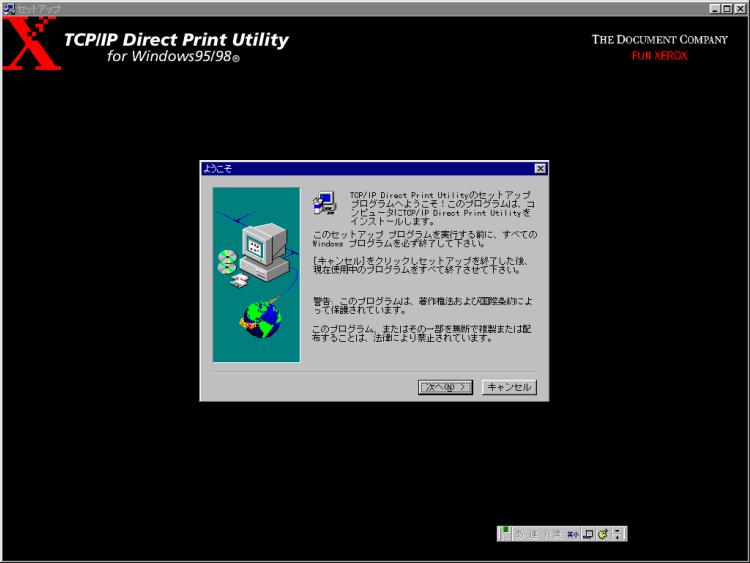The image size is (750, 563).
Task: Click the TCP/IP Direct Print Utility heading
Action: pos(176,40)
